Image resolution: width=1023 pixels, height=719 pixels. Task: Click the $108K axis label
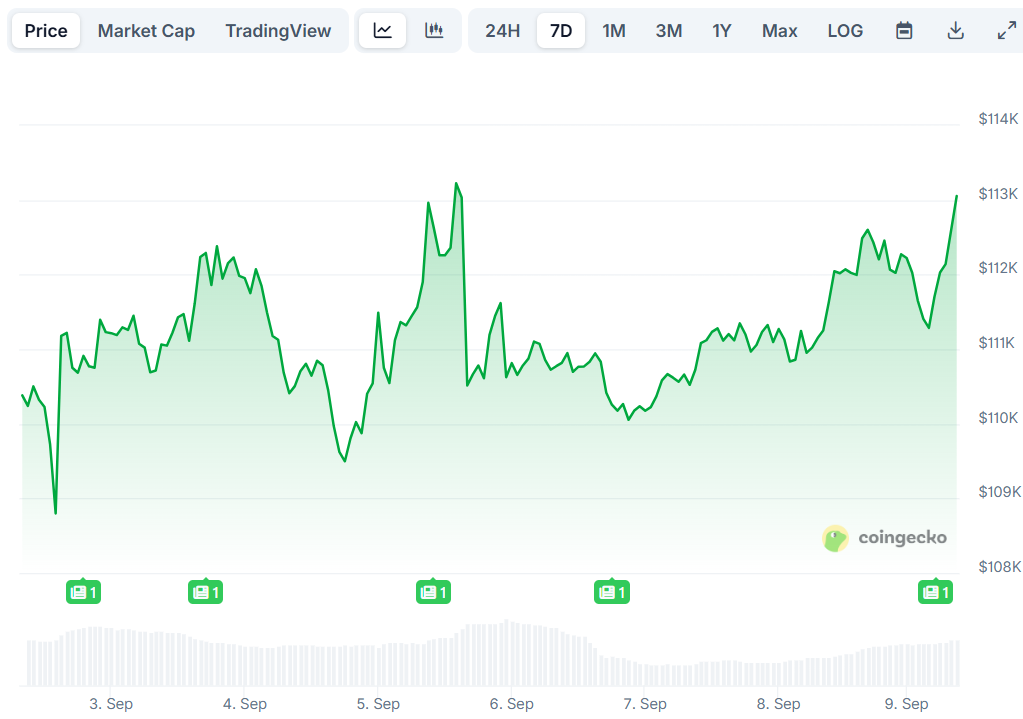pos(1000,567)
